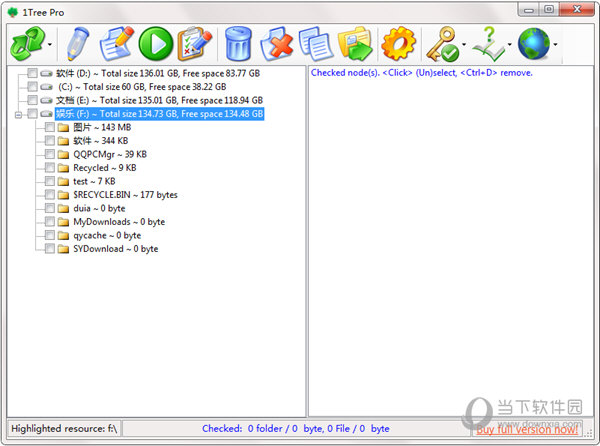Close the 1Tree Pro window
This screenshot has width=600, height=446.
[x=577, y=9]
